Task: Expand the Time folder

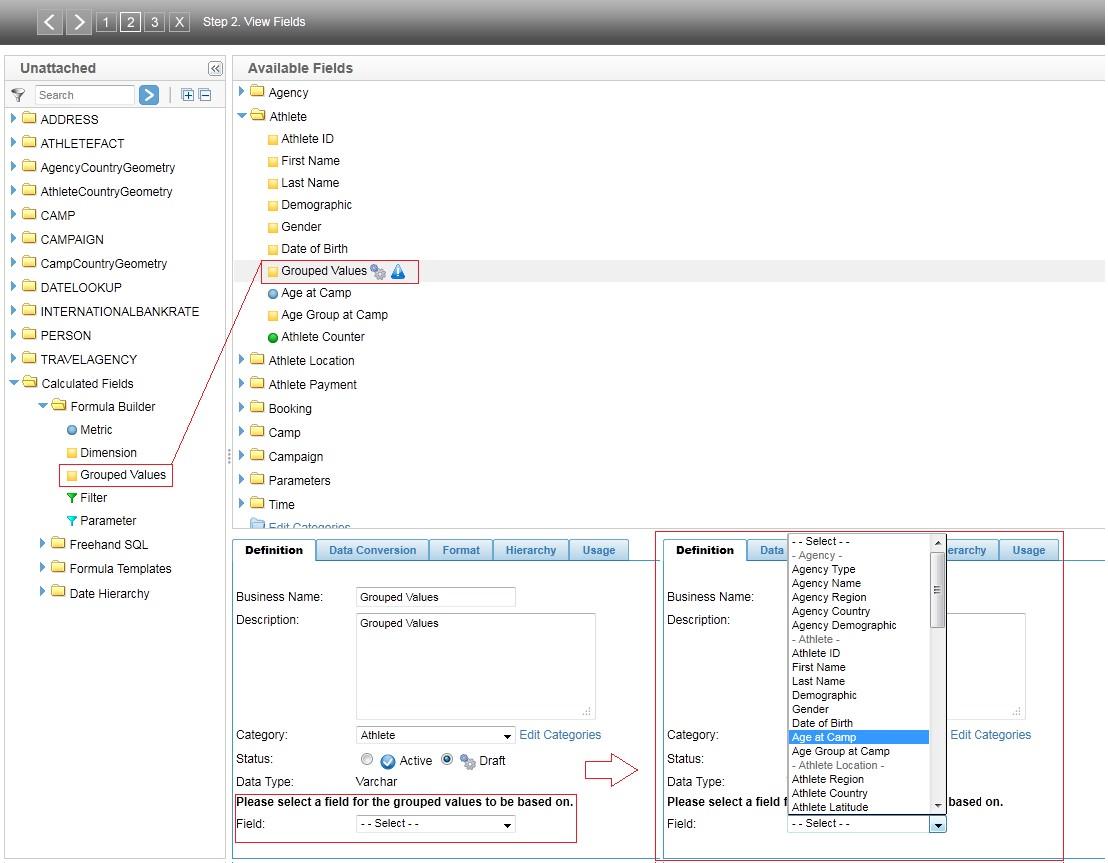Action: pos(242,504)
